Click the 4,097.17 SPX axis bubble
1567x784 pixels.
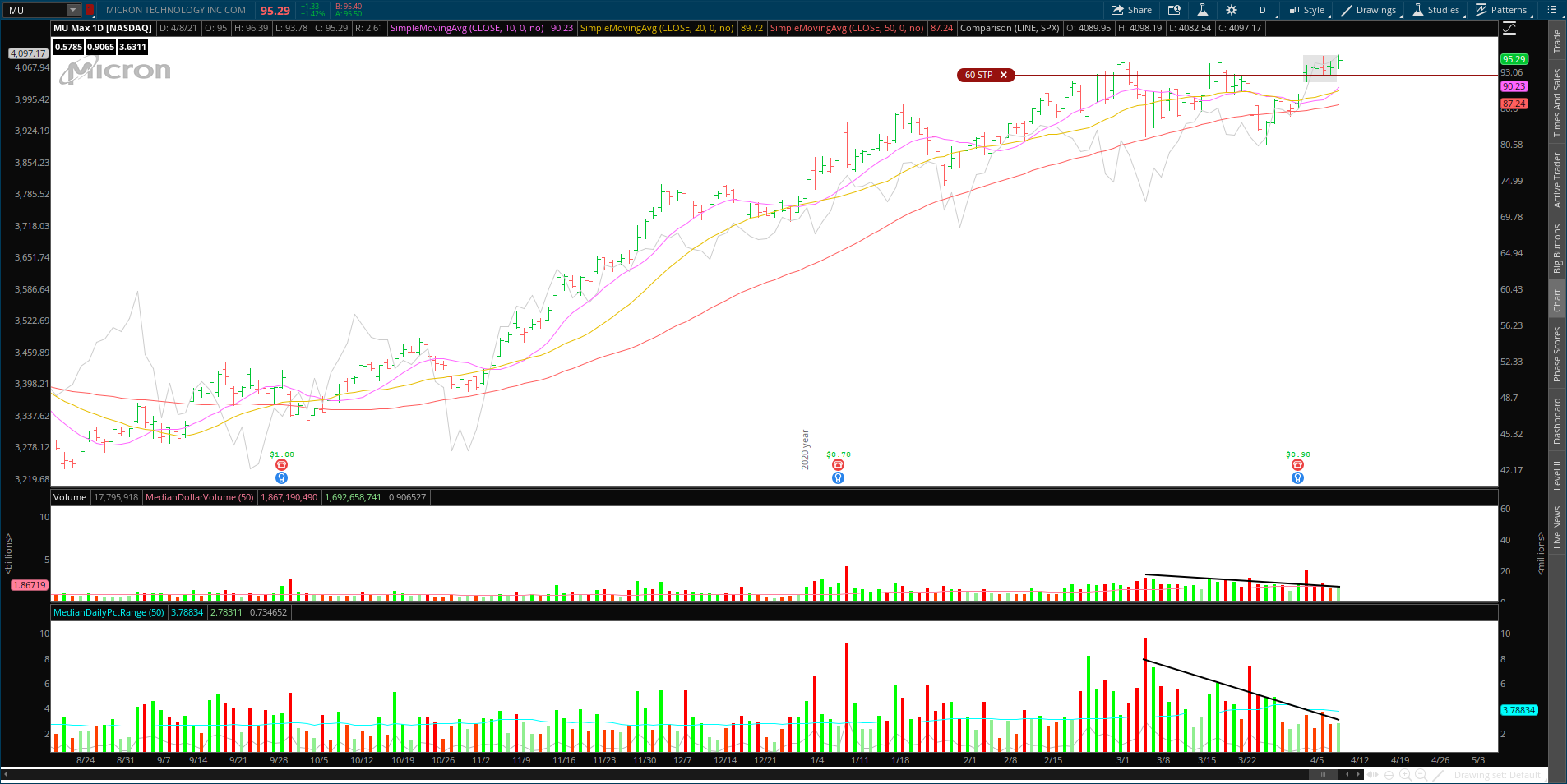point(28,53)
